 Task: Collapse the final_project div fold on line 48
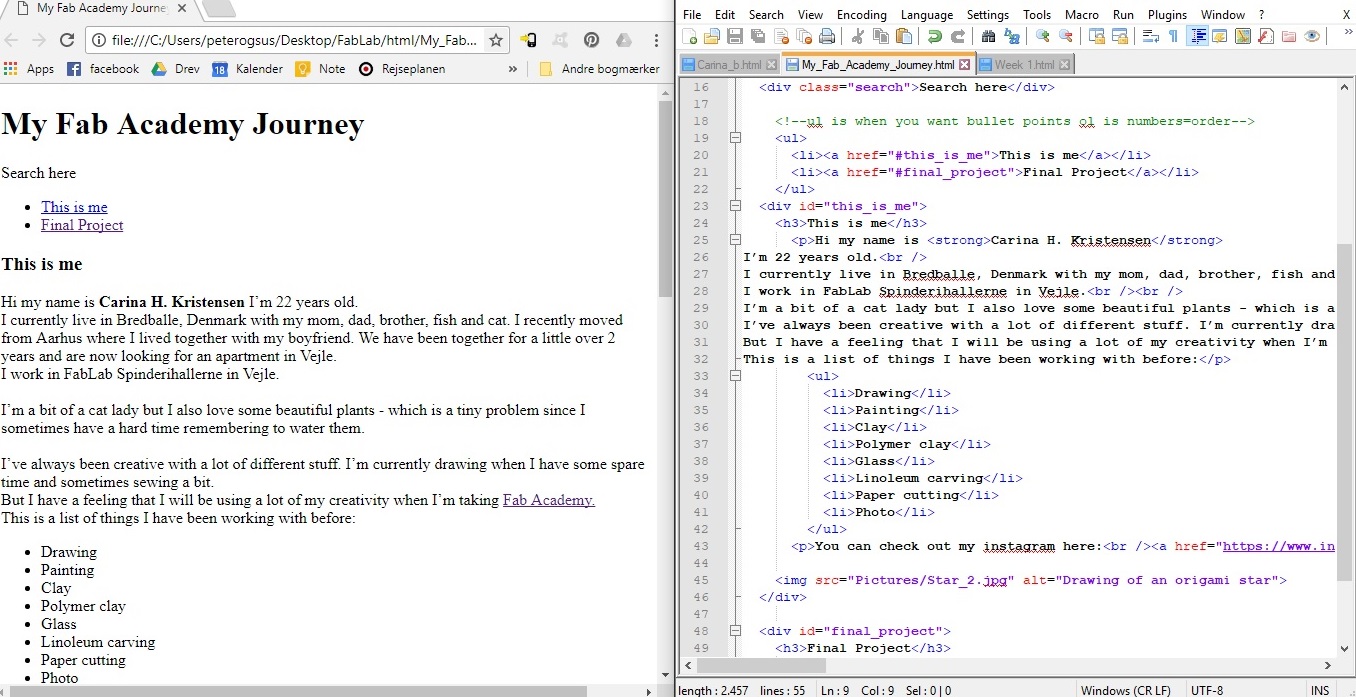click(736, 631)
